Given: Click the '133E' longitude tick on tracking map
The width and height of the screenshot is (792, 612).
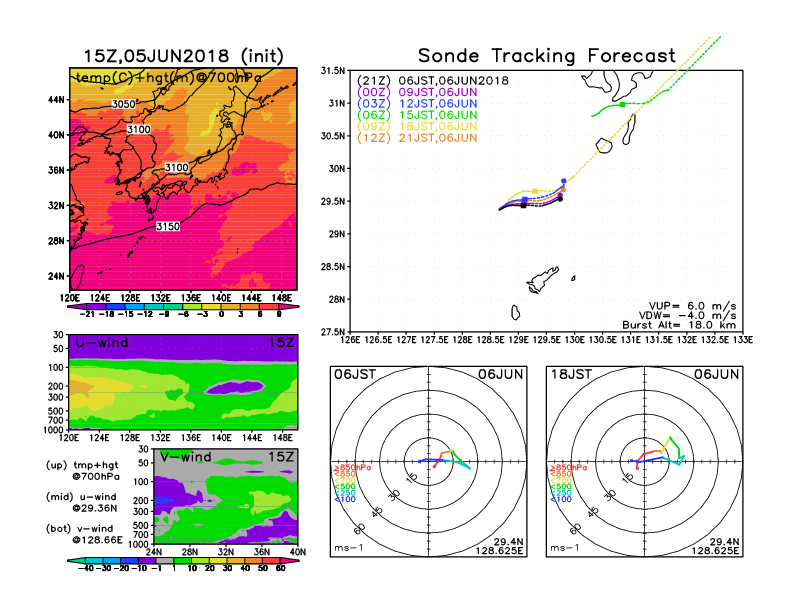Looking at the screenshot, I should tap(743, 340).
